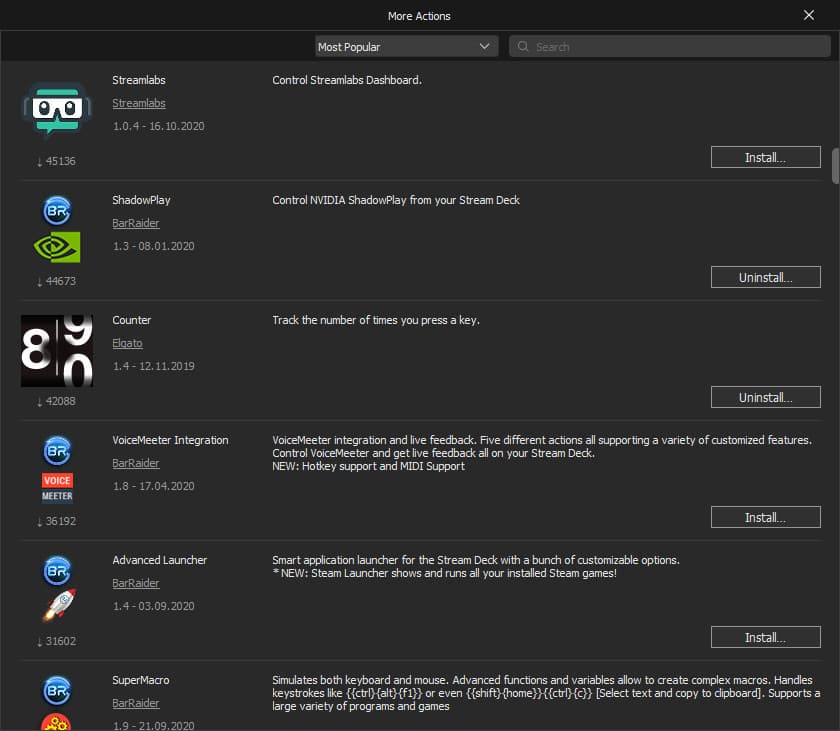Install VoiceMeeter Integration plugin
Viewport: 840px width, 731px height.
(766, 517)
